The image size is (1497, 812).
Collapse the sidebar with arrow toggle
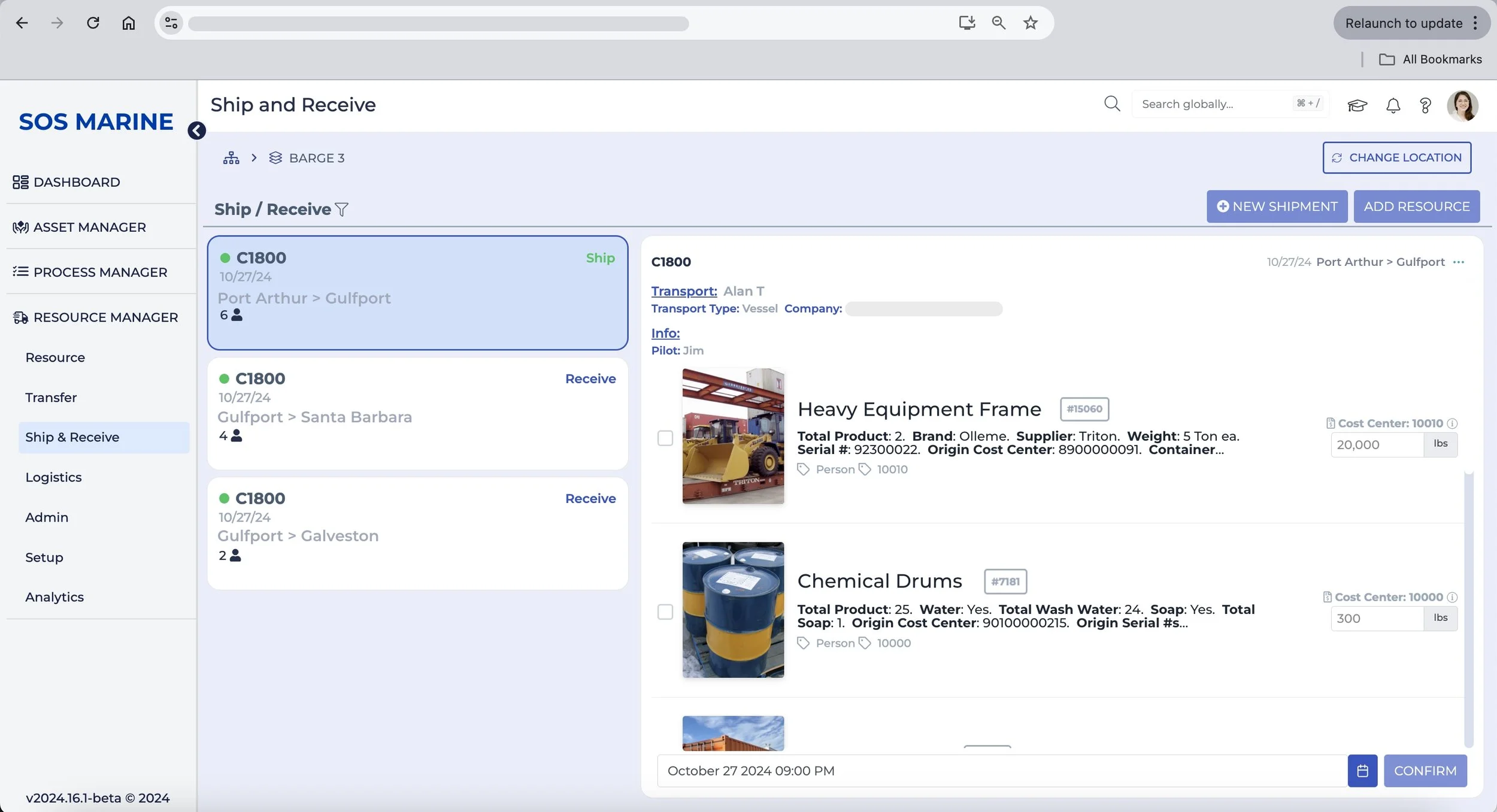pos(196,131)
